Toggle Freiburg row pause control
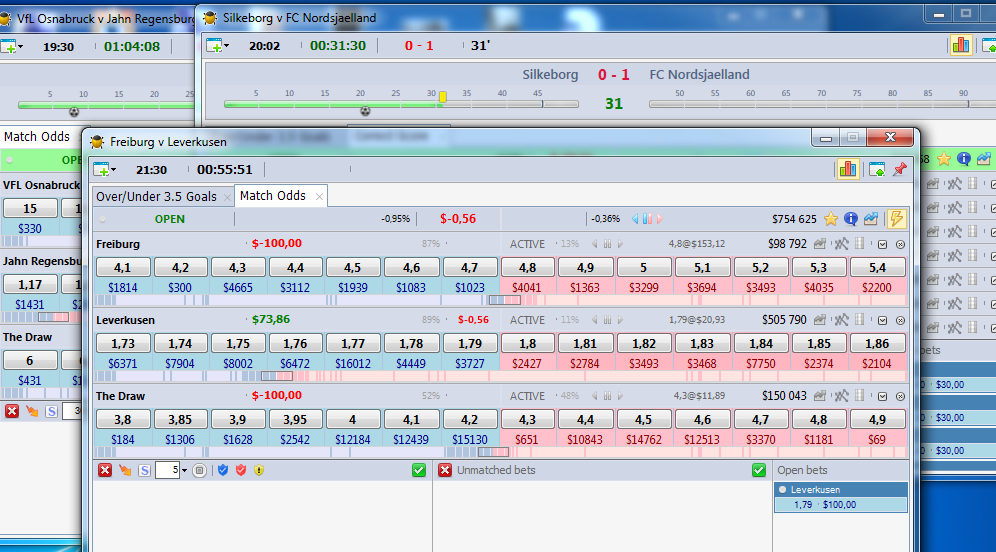996x552 pixels. [607, 244]
